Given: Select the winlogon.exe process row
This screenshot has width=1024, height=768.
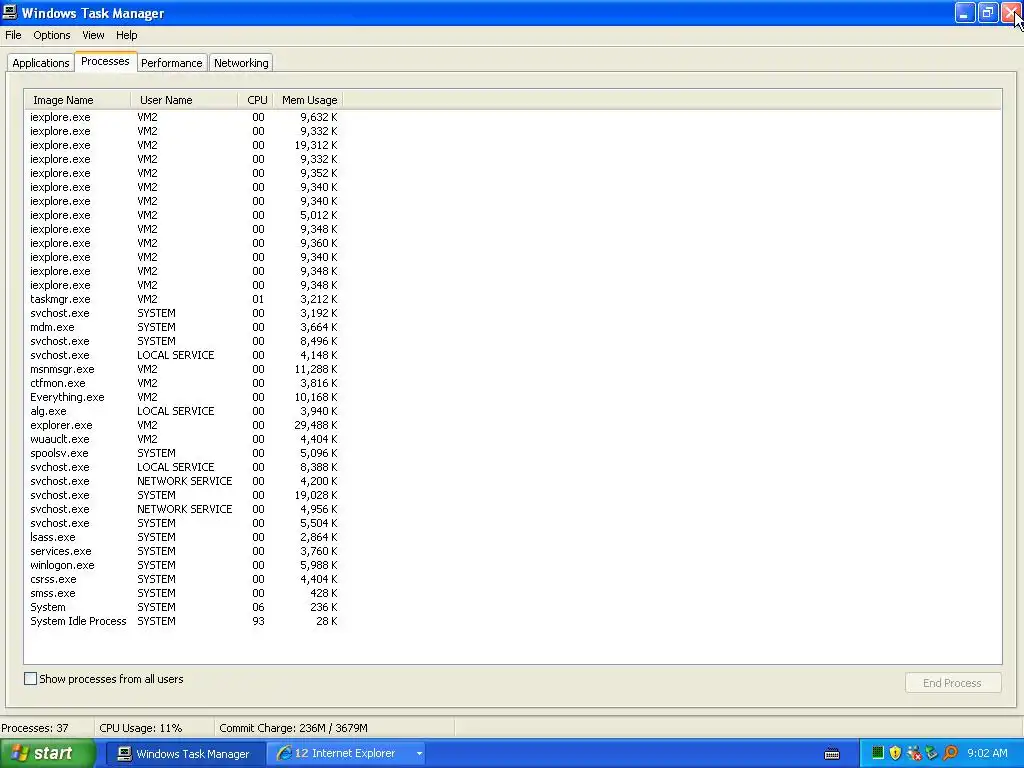Looking at the screenshot, I should [x=184, y=566].
